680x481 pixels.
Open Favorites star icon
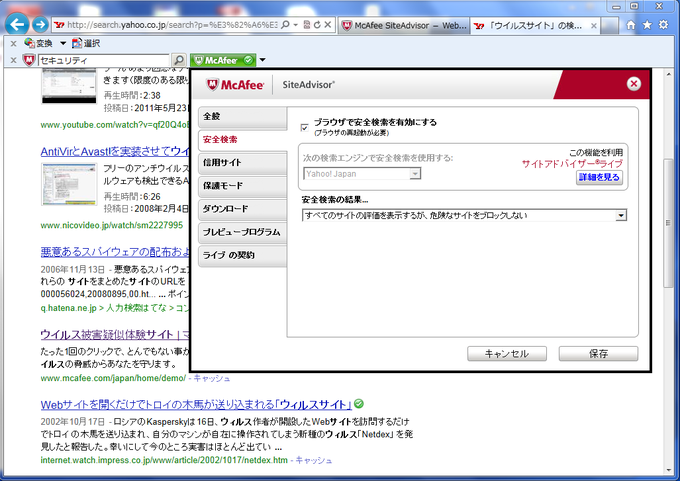[x=647, y=25]
